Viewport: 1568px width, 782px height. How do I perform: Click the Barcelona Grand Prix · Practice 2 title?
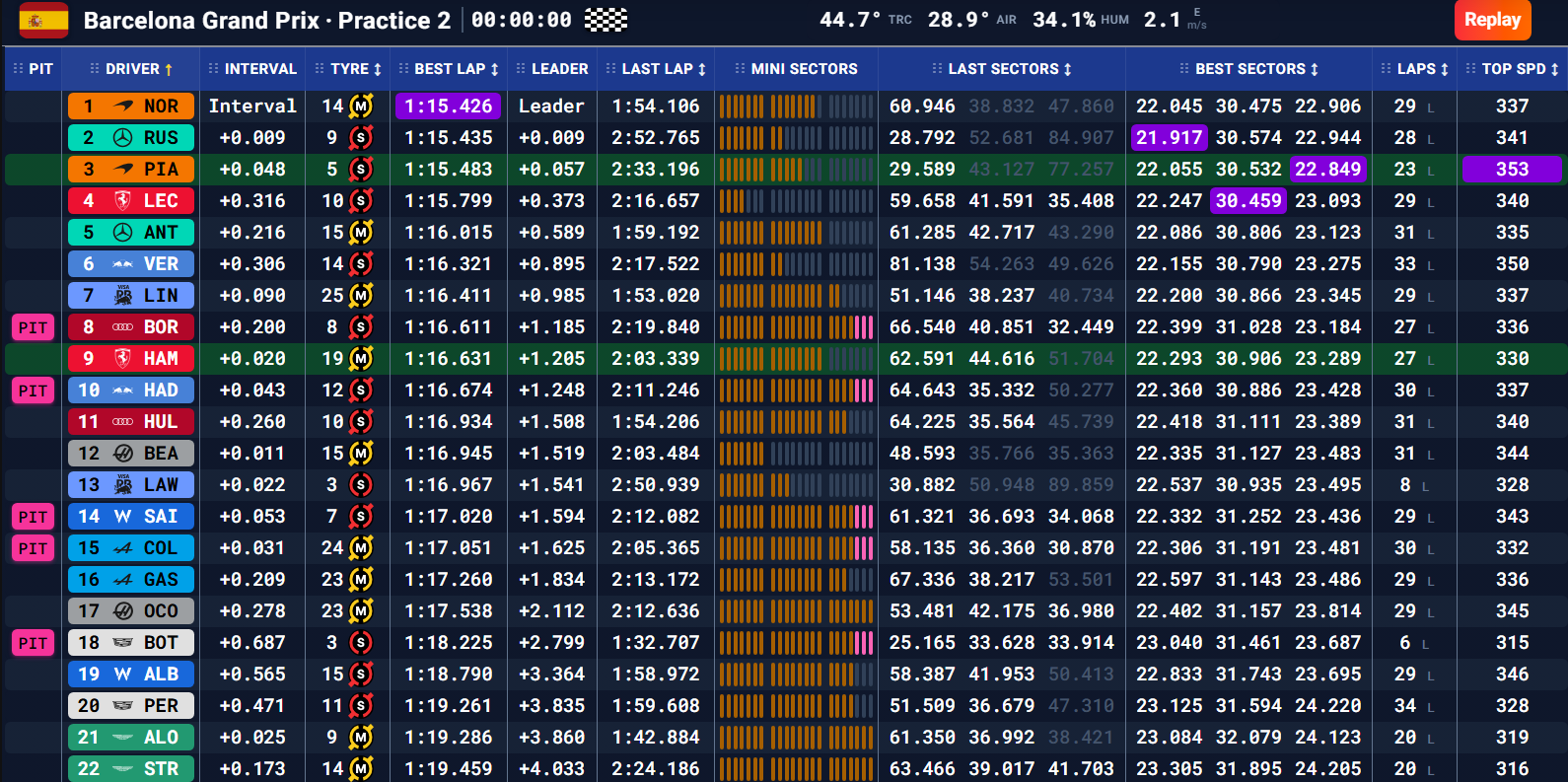[267, 20]
